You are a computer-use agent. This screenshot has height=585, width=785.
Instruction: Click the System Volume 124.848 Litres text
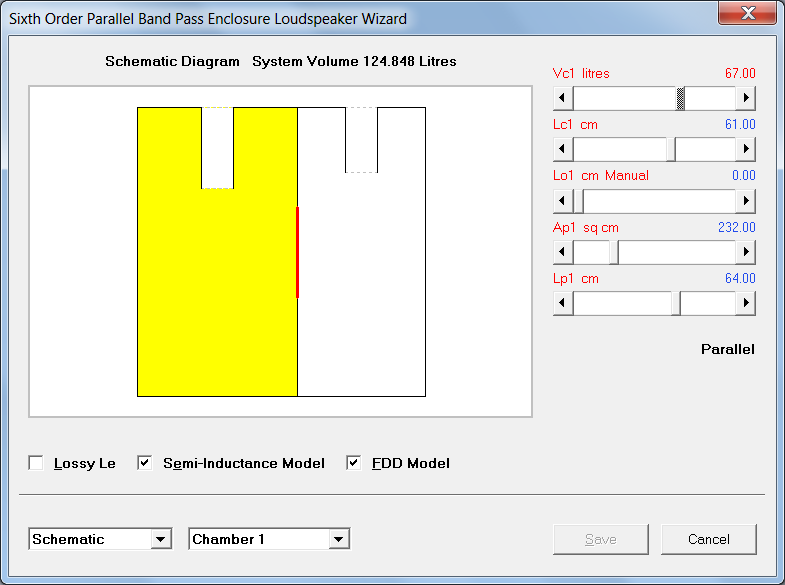pos(354,62)
